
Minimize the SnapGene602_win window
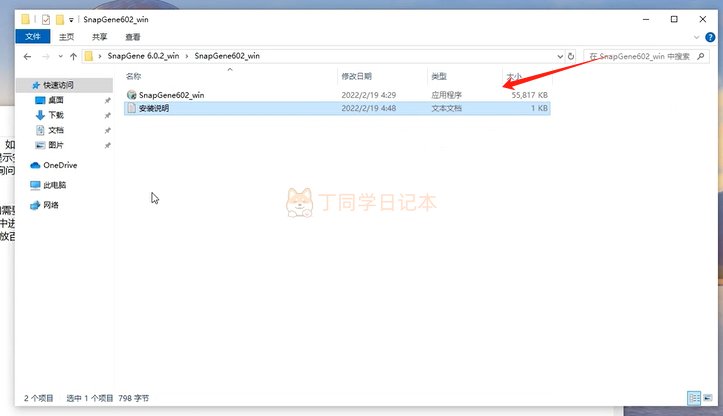point(646,19)
